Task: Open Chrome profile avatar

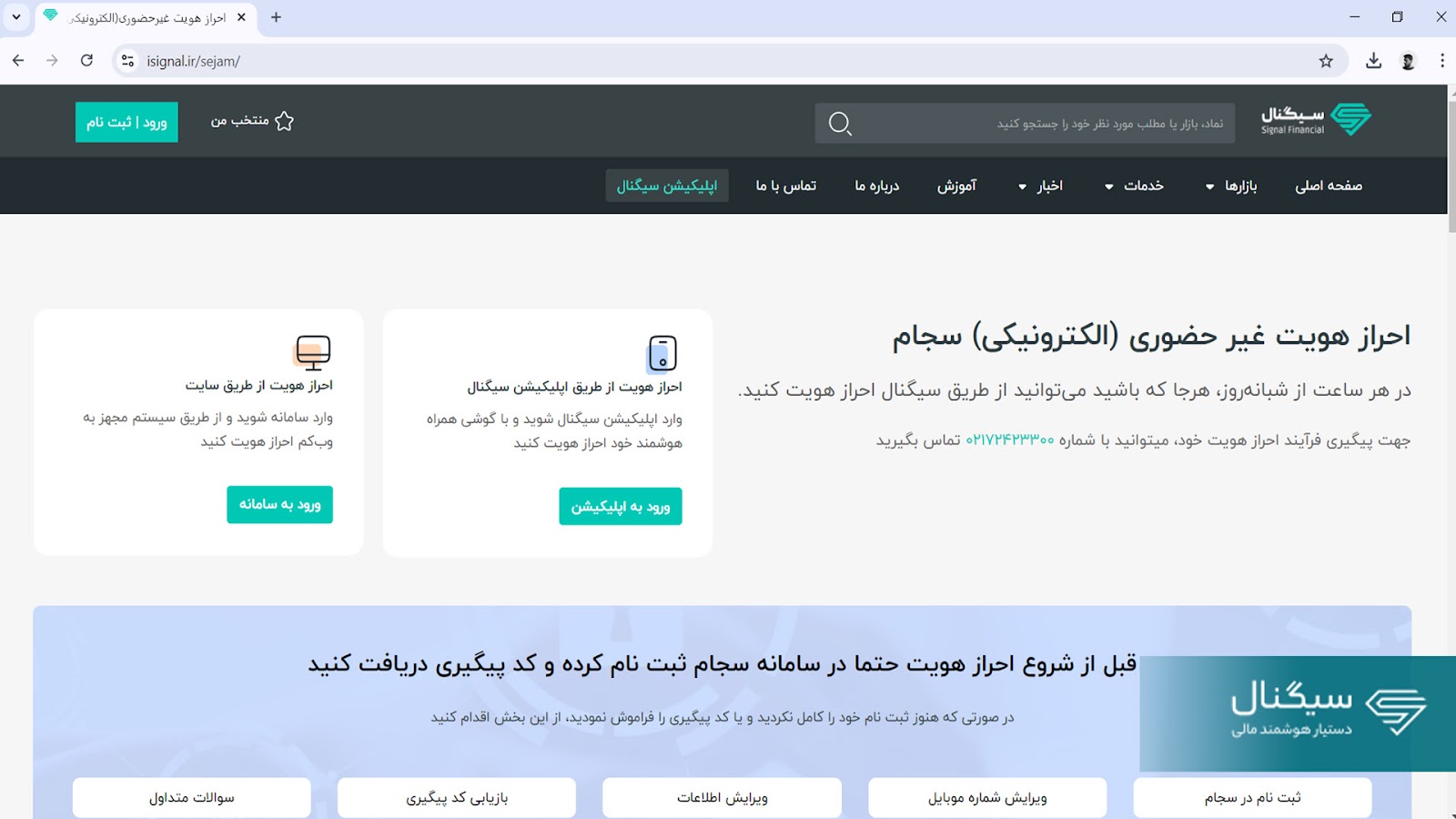Action: click(x=1408, y=61)
